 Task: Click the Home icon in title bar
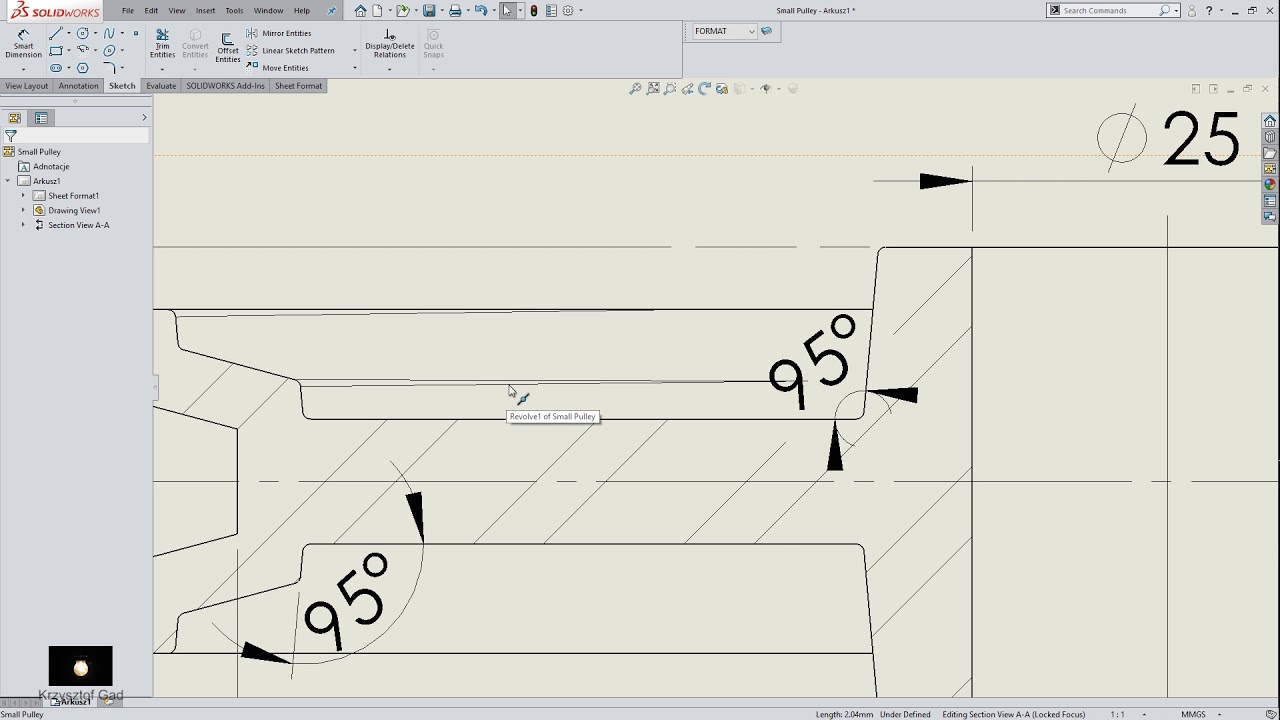(360, 10)
